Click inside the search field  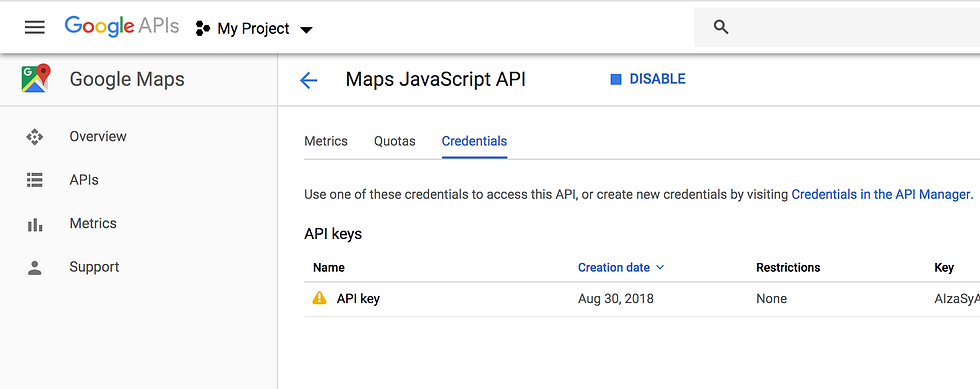850,27
